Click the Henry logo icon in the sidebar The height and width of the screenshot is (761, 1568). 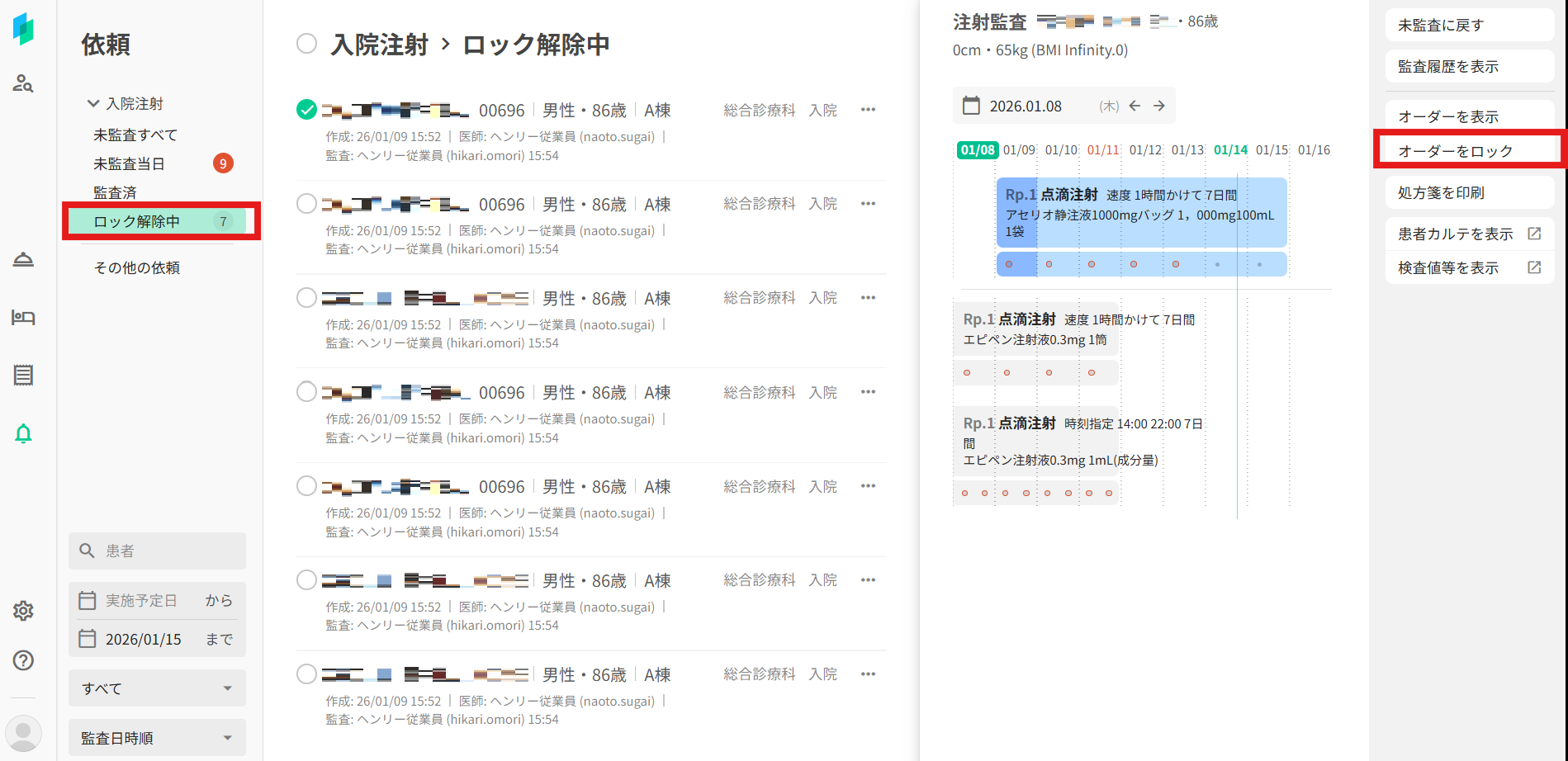pos(23,29)
